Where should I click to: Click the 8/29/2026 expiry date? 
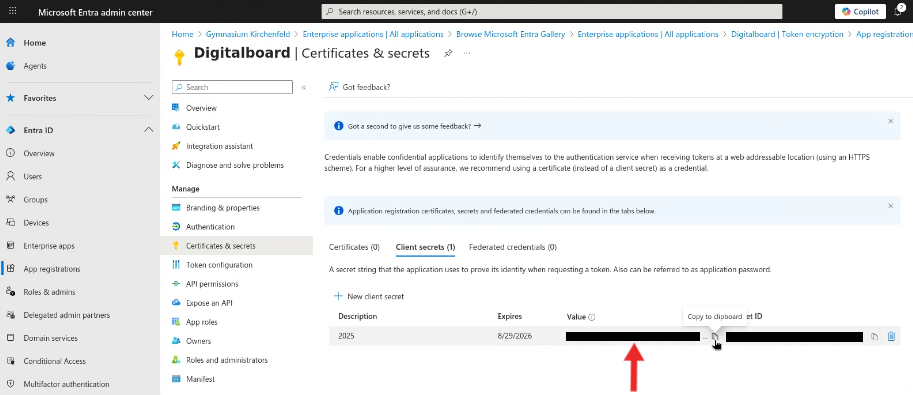point(514,336)
